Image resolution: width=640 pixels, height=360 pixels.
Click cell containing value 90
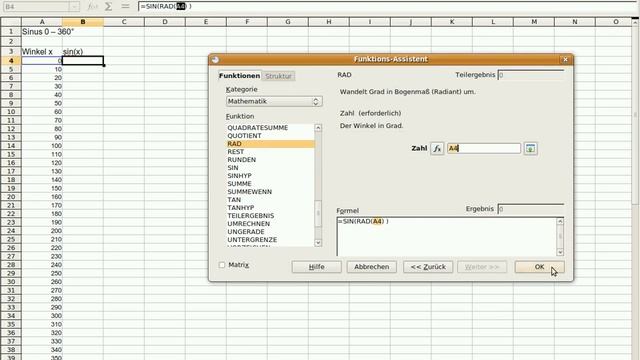click(42, 137)
